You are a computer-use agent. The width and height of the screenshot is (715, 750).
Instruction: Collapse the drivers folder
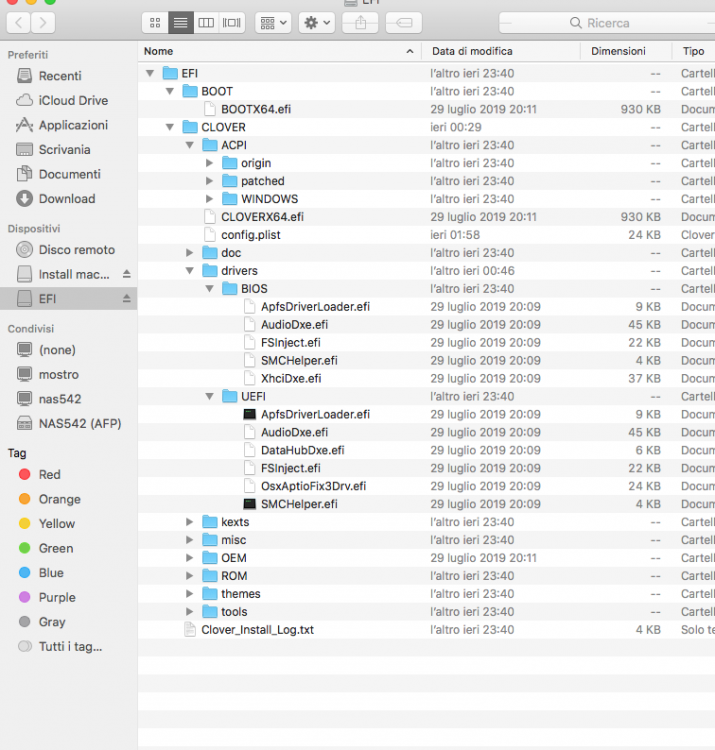tap(190, 270)
